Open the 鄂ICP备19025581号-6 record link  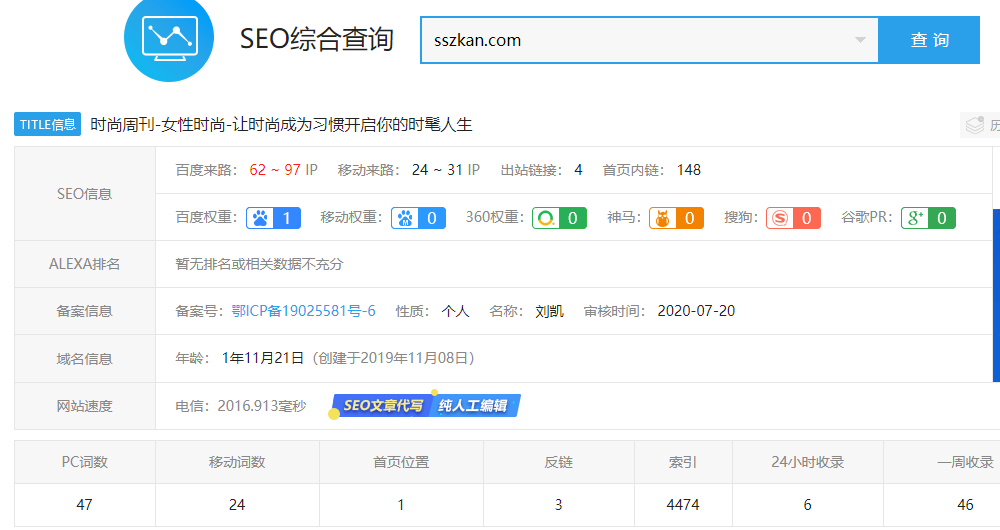(x=303, y=311)
